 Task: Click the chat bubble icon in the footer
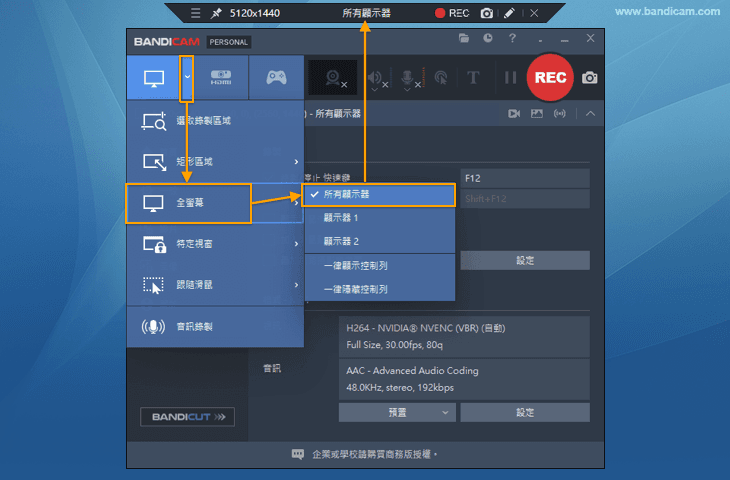(298, 454)
